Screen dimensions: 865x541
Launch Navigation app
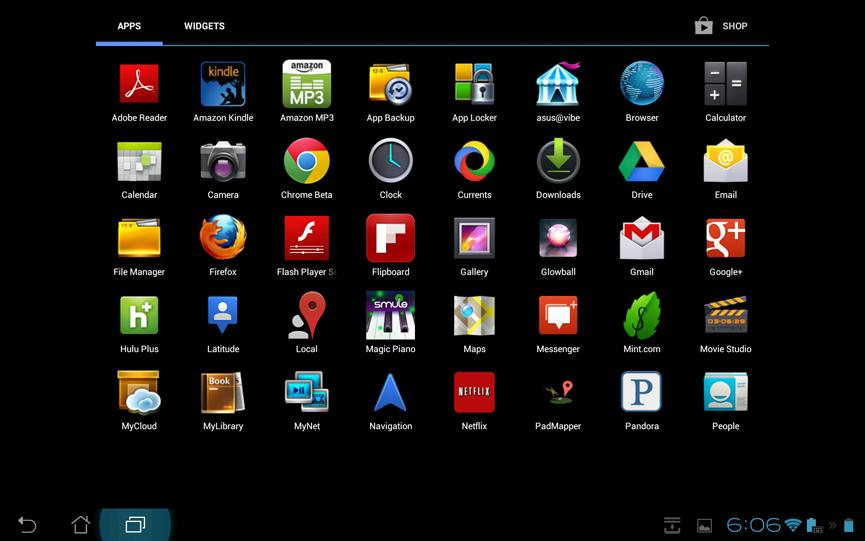[x=391, y=393]
